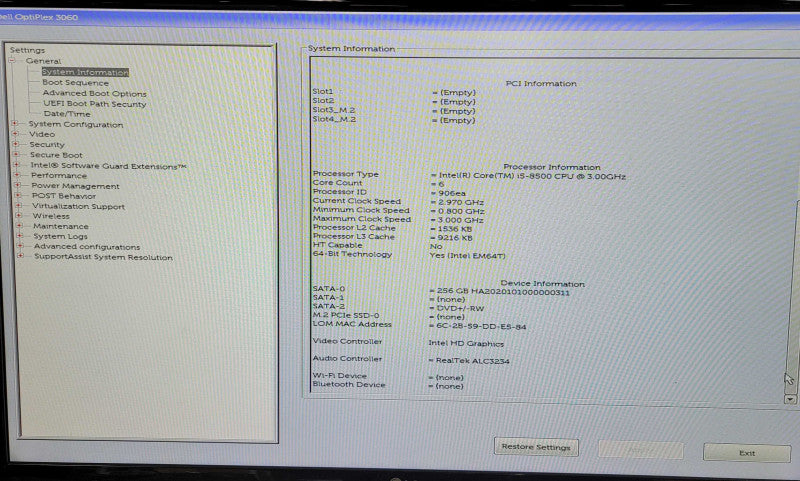Click the Wi-Fi Device row label
Viewport: 800px width, 481px height.
tap(339, 376)
